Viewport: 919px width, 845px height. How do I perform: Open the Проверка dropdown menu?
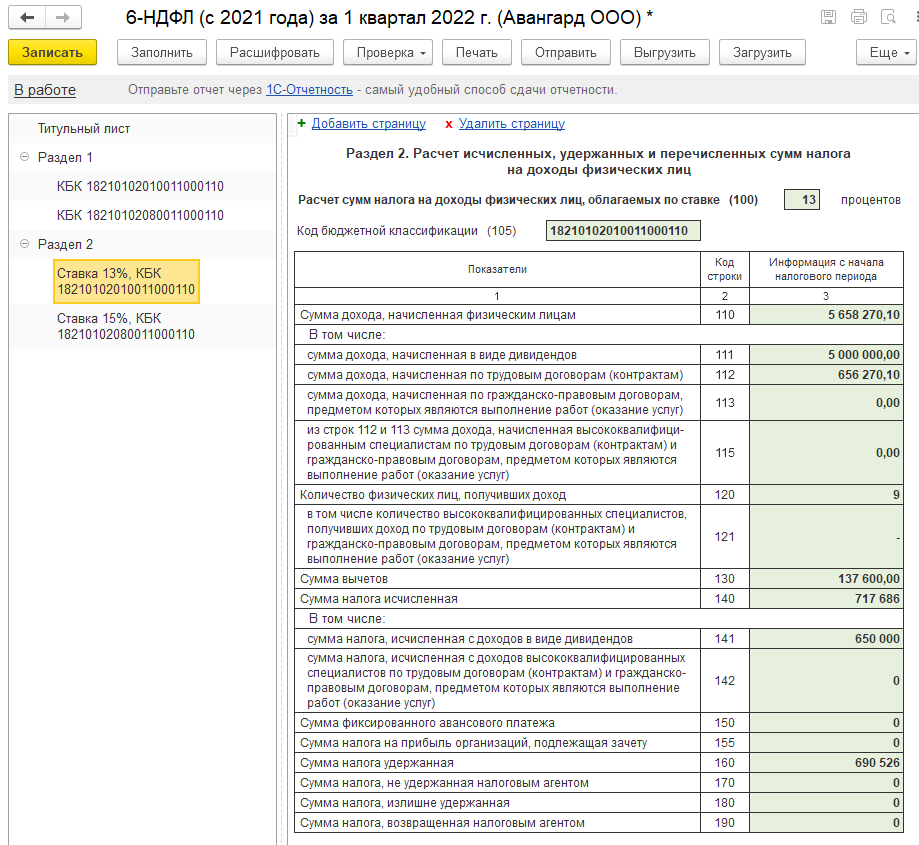click(x=387, y=52)
